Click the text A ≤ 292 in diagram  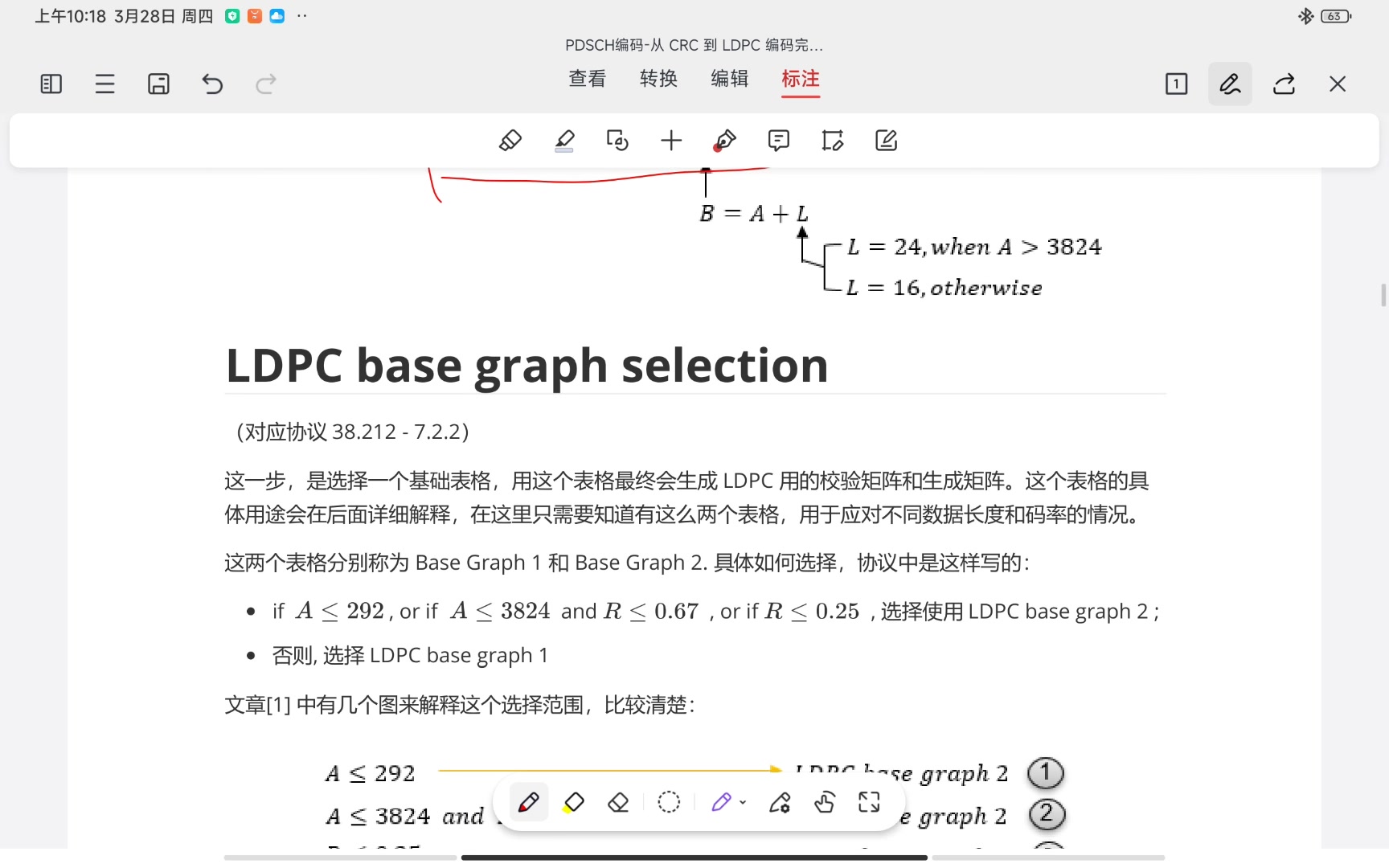click(371, 773)
